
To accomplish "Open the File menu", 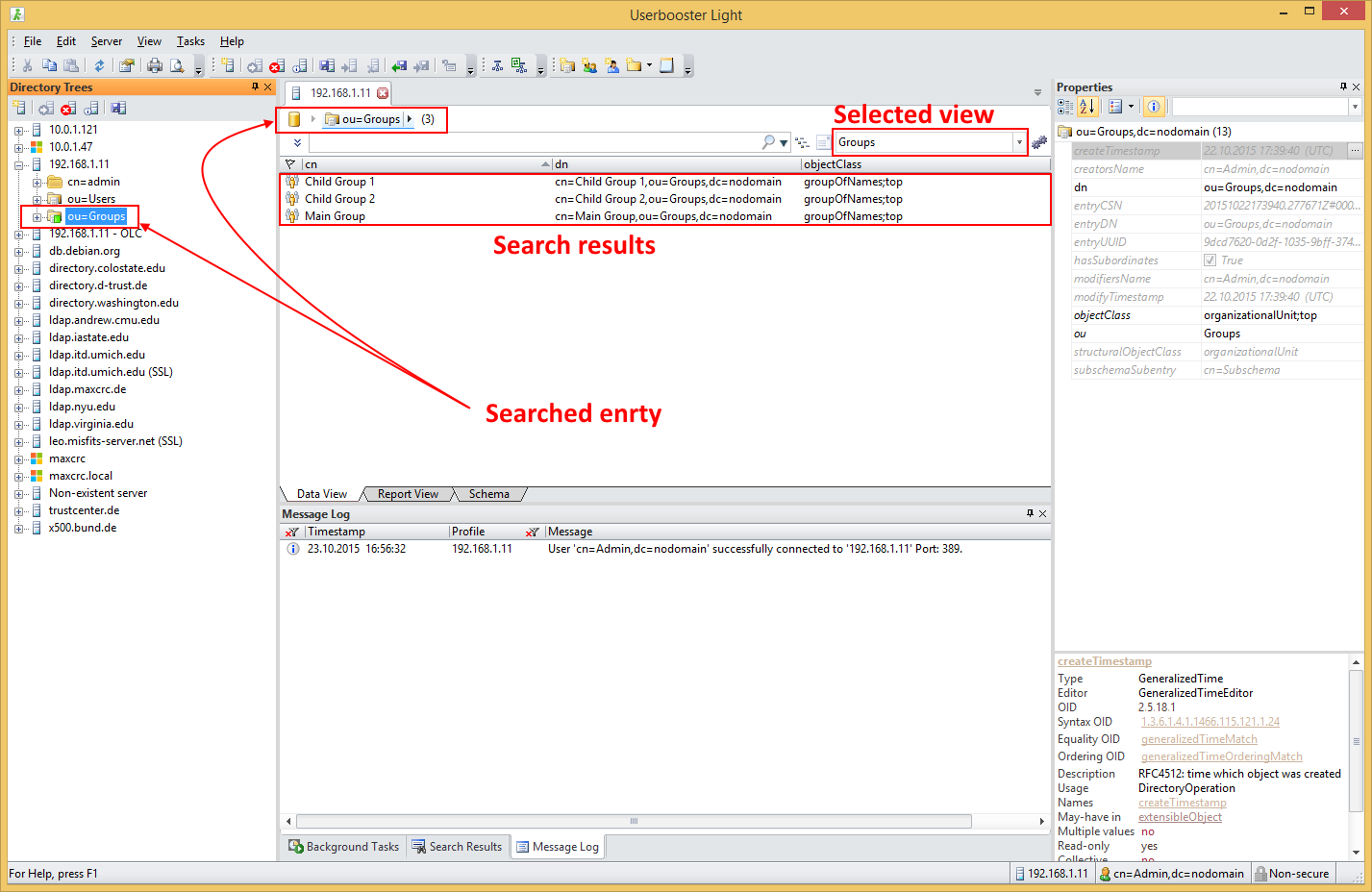I will tap(33, 41).
